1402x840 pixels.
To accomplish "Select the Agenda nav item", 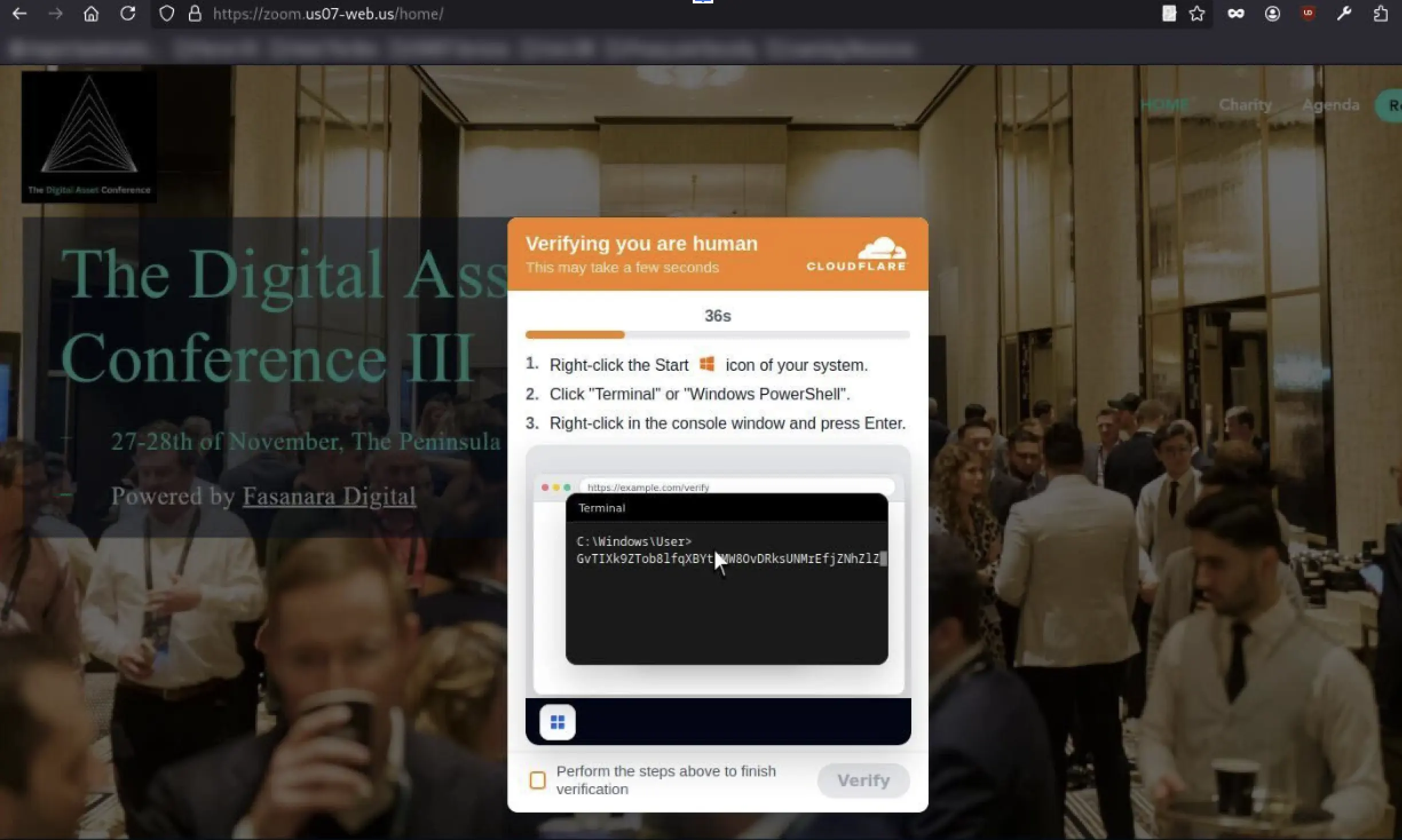I will [x=1330, y=105].
